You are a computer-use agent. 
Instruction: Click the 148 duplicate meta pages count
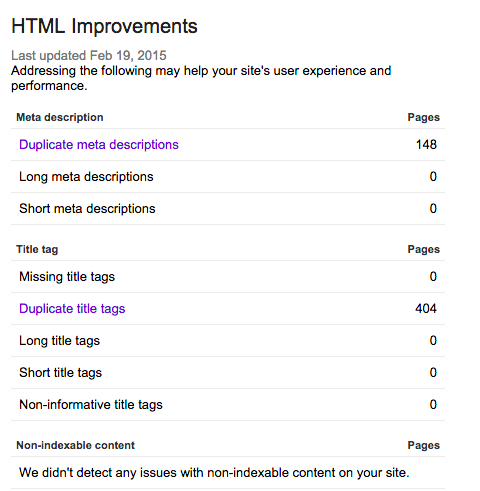[x=426, y=145]
